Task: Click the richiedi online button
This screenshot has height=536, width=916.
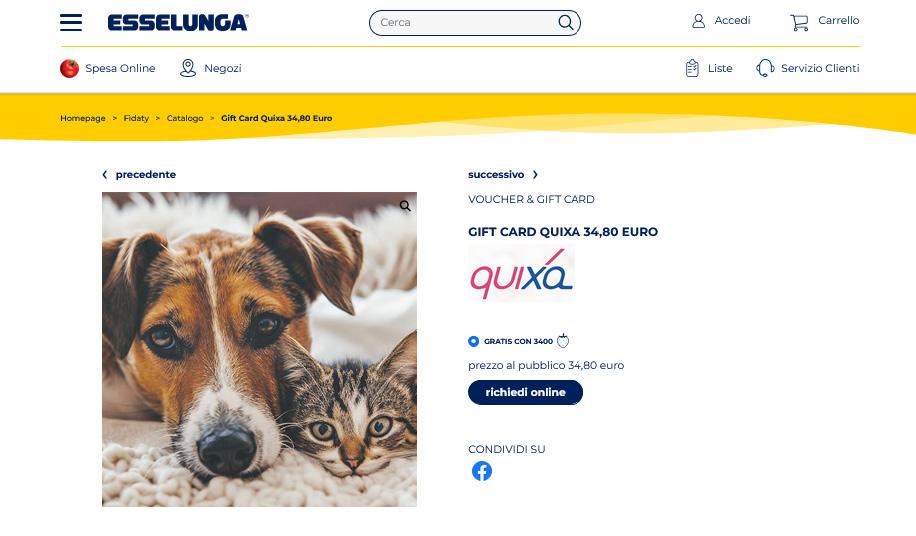Action: tap(525, 392)
